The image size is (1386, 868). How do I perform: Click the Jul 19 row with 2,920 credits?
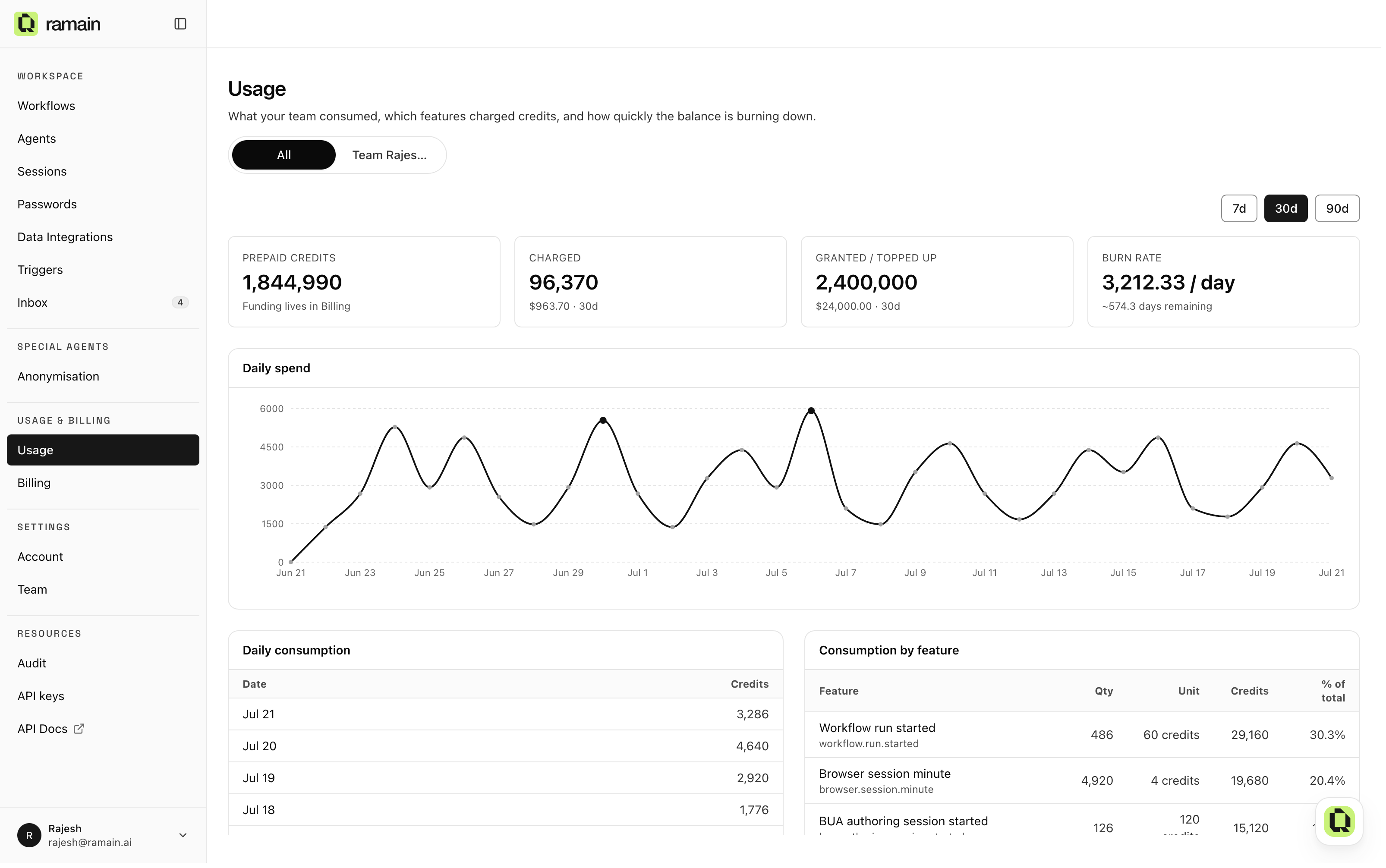click(505, 778)
